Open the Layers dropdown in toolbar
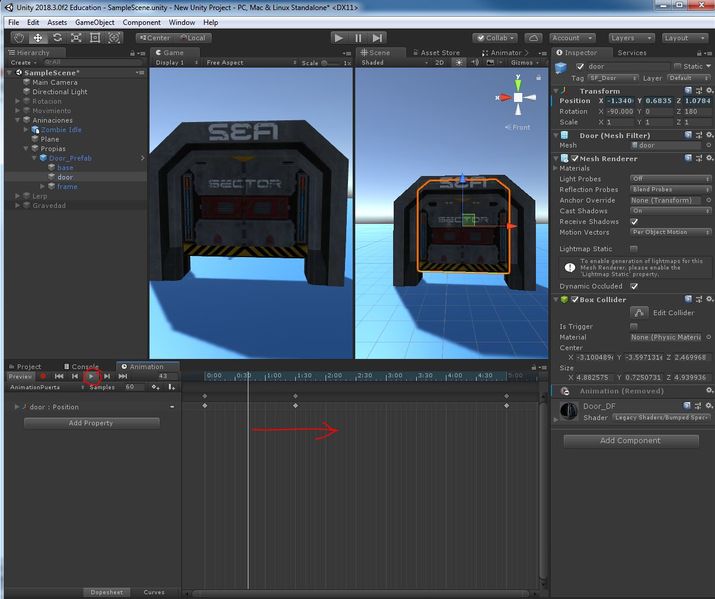 632,38
